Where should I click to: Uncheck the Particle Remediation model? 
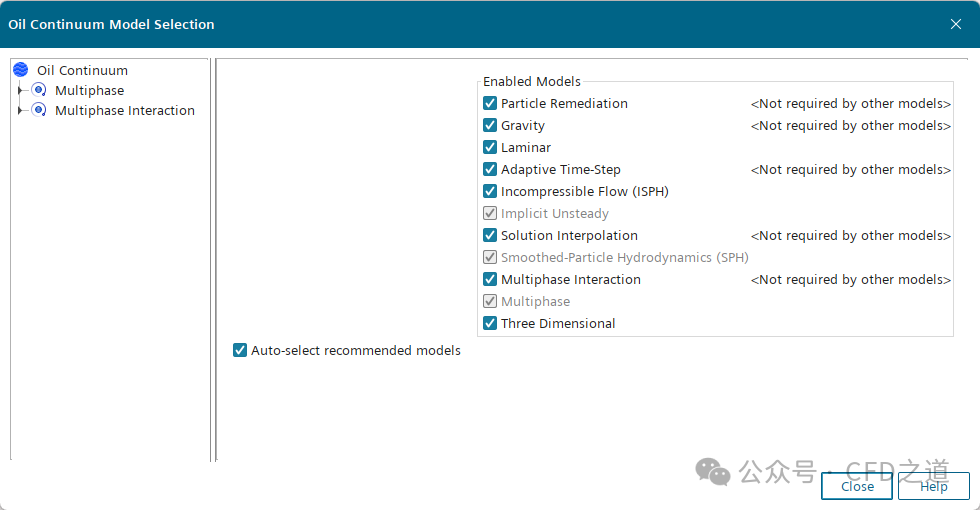point(490,103)
